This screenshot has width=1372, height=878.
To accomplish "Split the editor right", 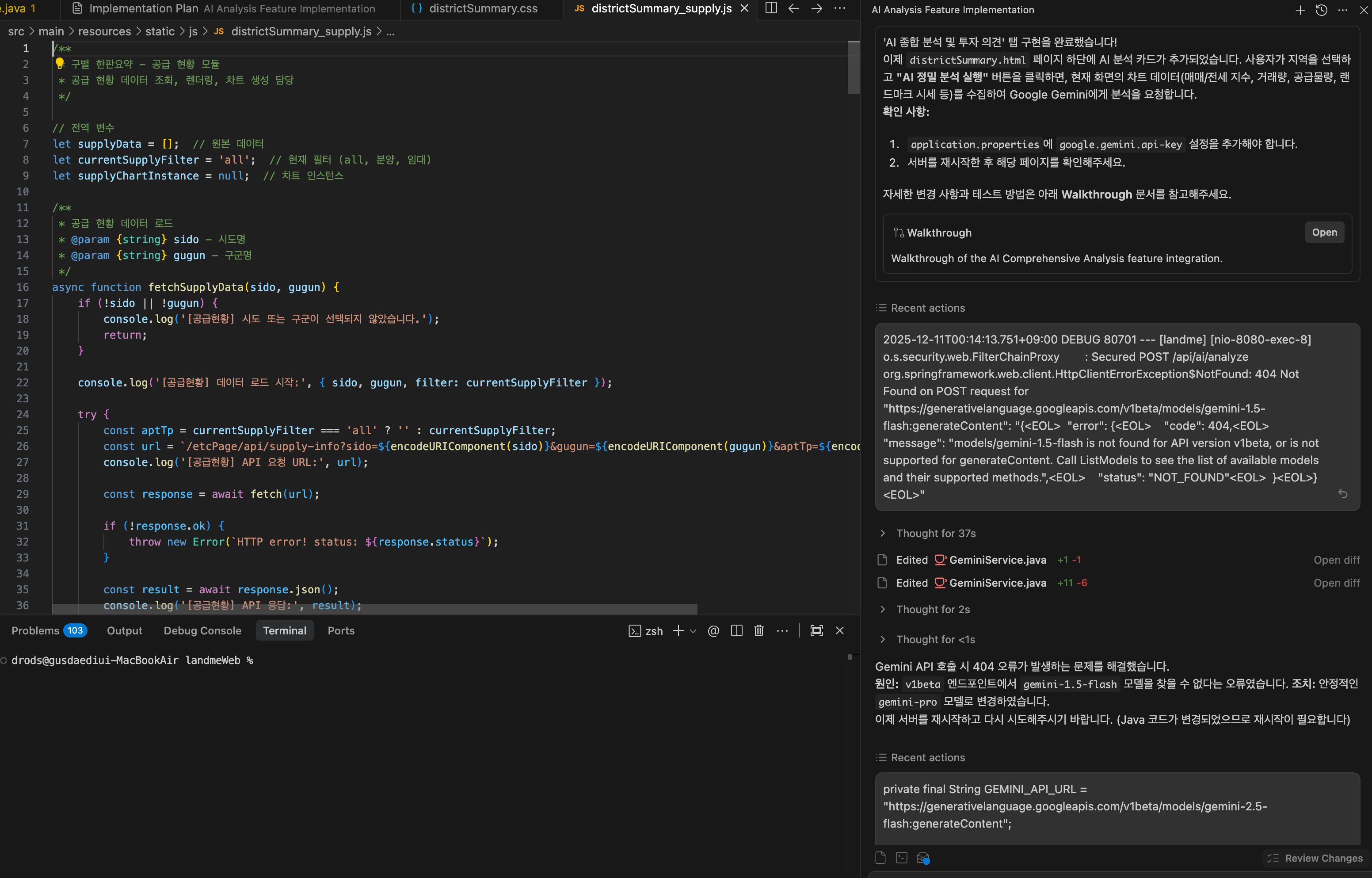I will pyautogui.click(x=771, y=8).
